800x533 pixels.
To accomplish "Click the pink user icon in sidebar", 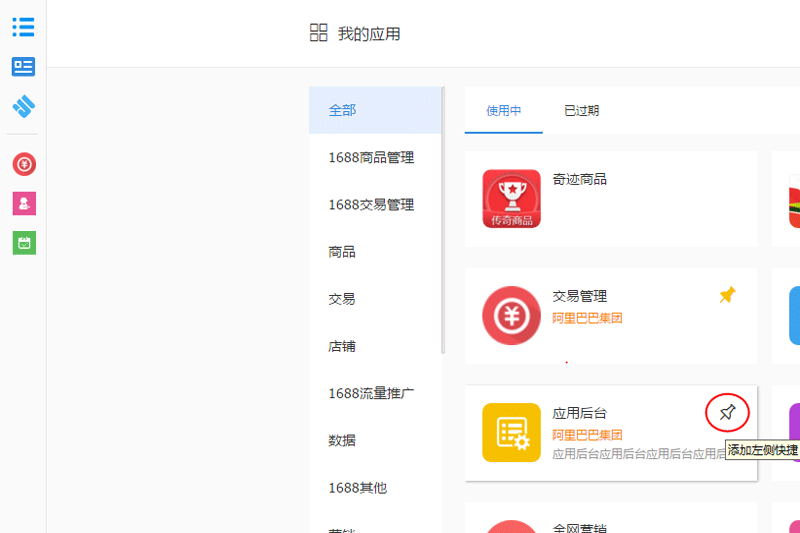I will (24, 203).
